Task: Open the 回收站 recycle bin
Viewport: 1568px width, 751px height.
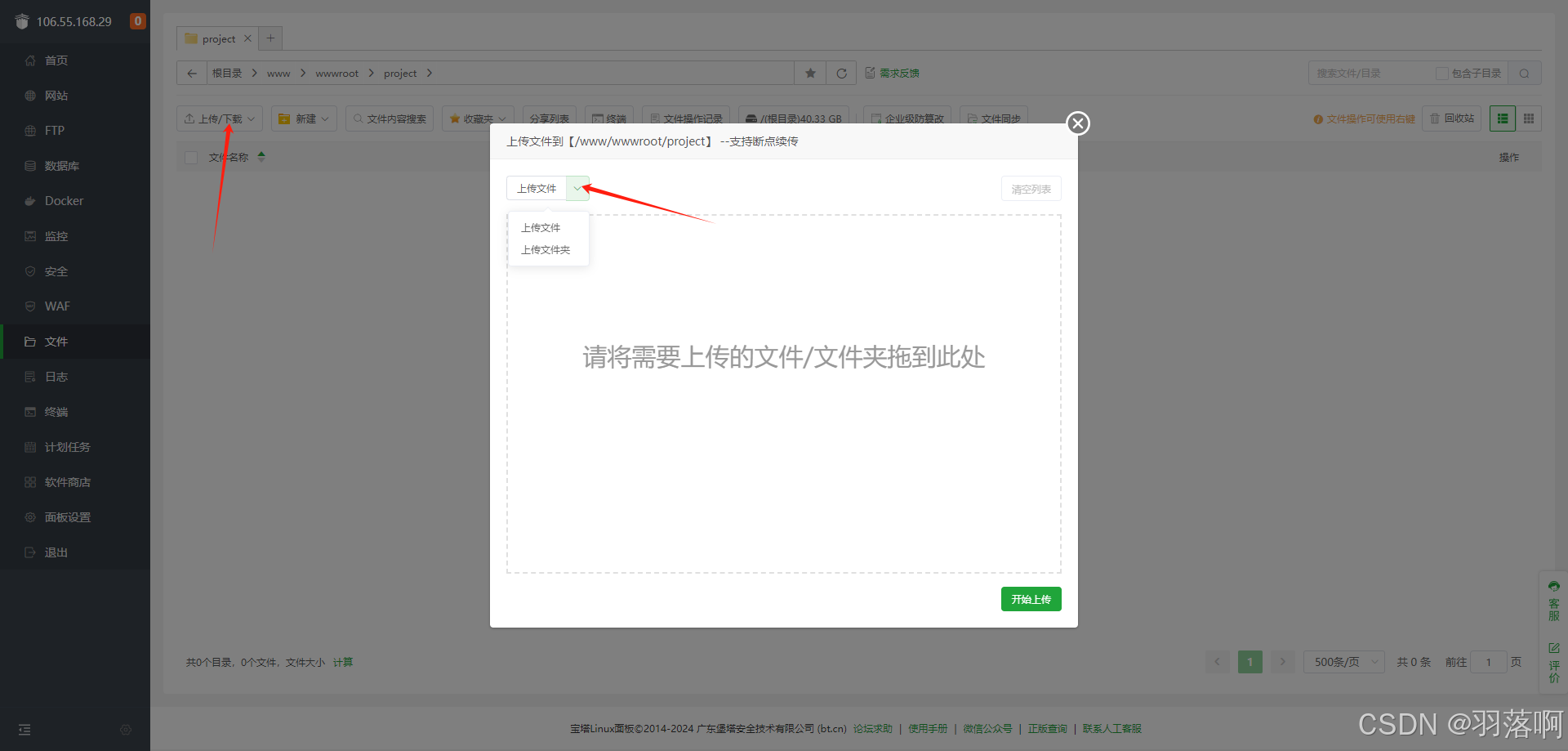Action: click(1451, 118)
